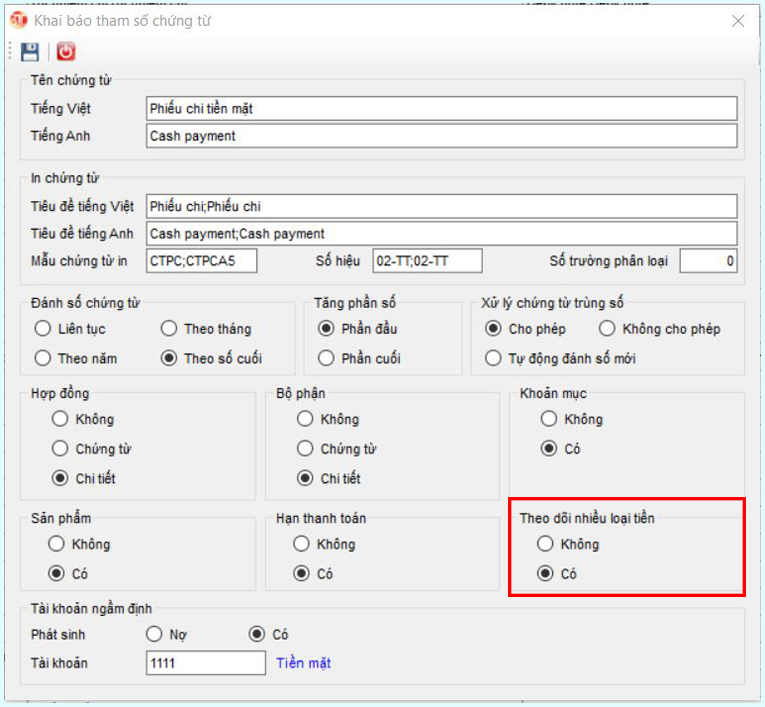
Task: Choose Không cho phép duplicate handling
Action: tap(607, 329)
